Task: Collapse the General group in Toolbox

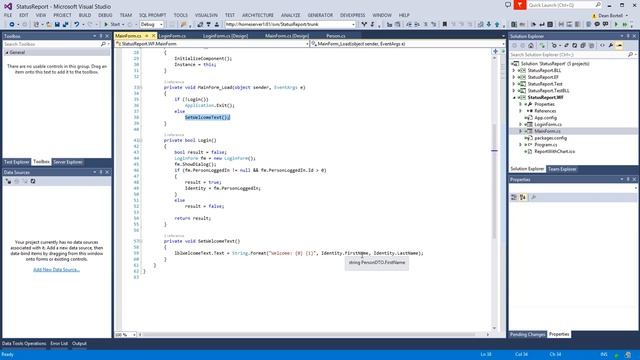Action: 7,53
